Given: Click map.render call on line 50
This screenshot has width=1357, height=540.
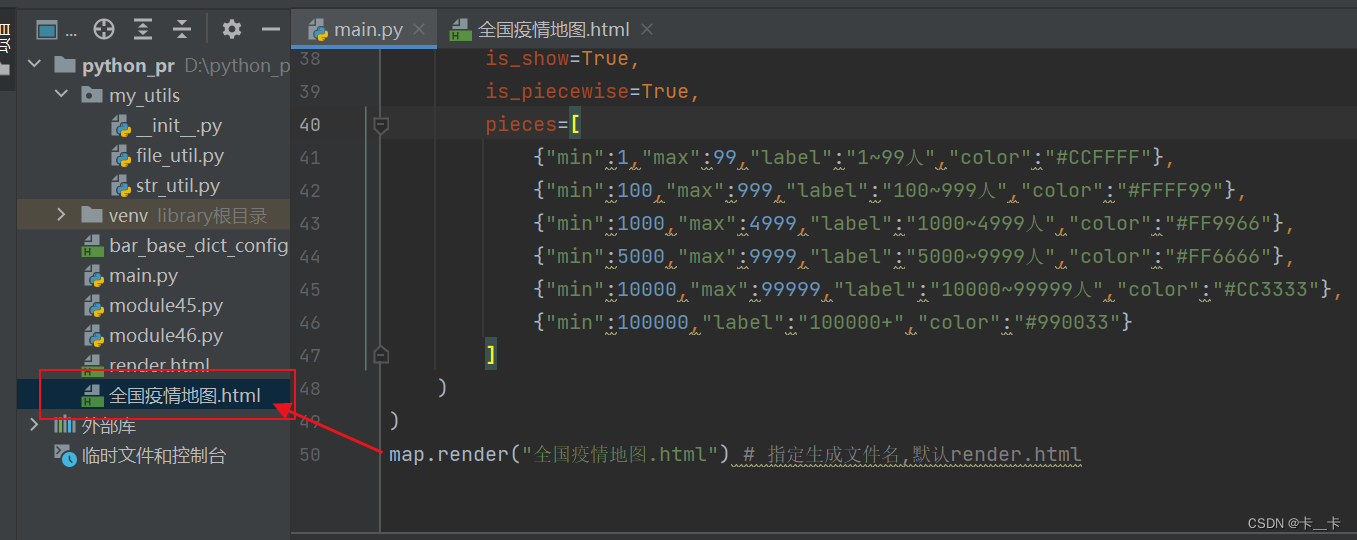Looking at the screenshot, I should 448,455.
